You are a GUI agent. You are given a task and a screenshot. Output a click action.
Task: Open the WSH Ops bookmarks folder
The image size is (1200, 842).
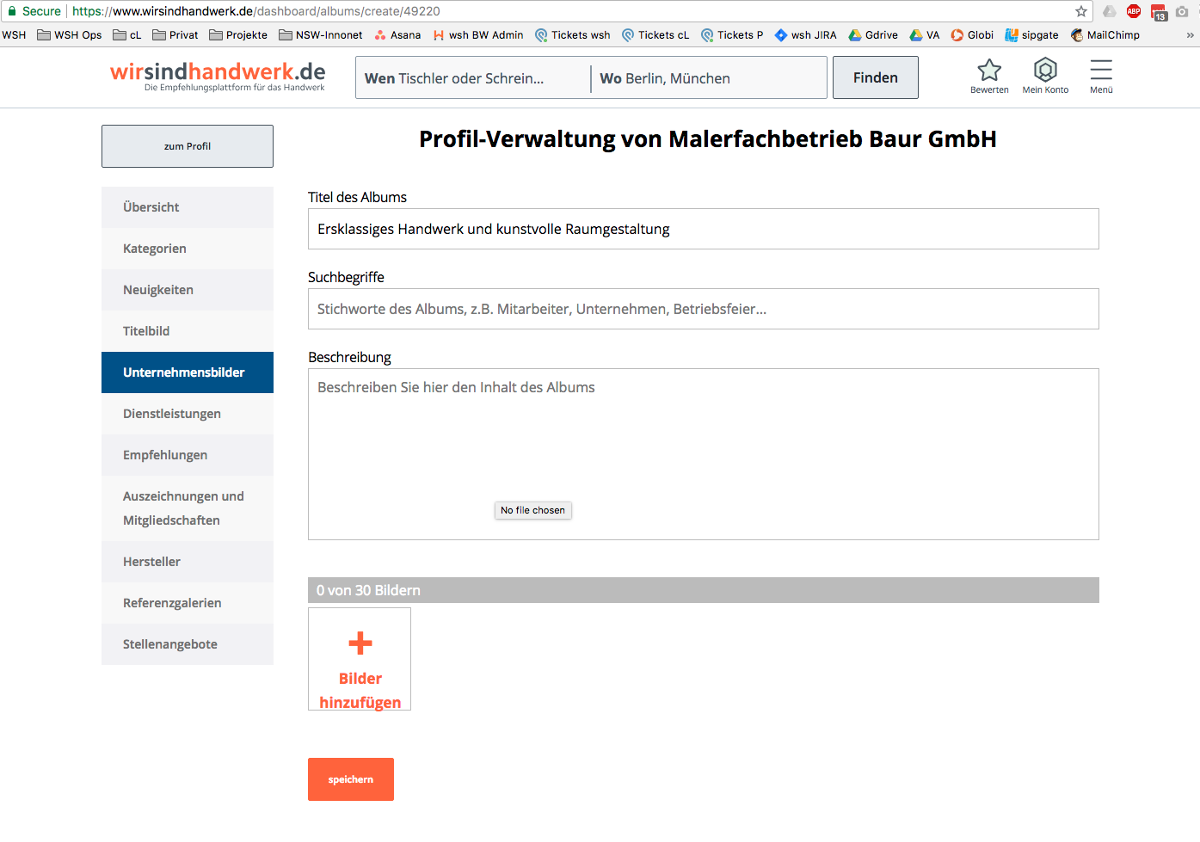point(69,35)
